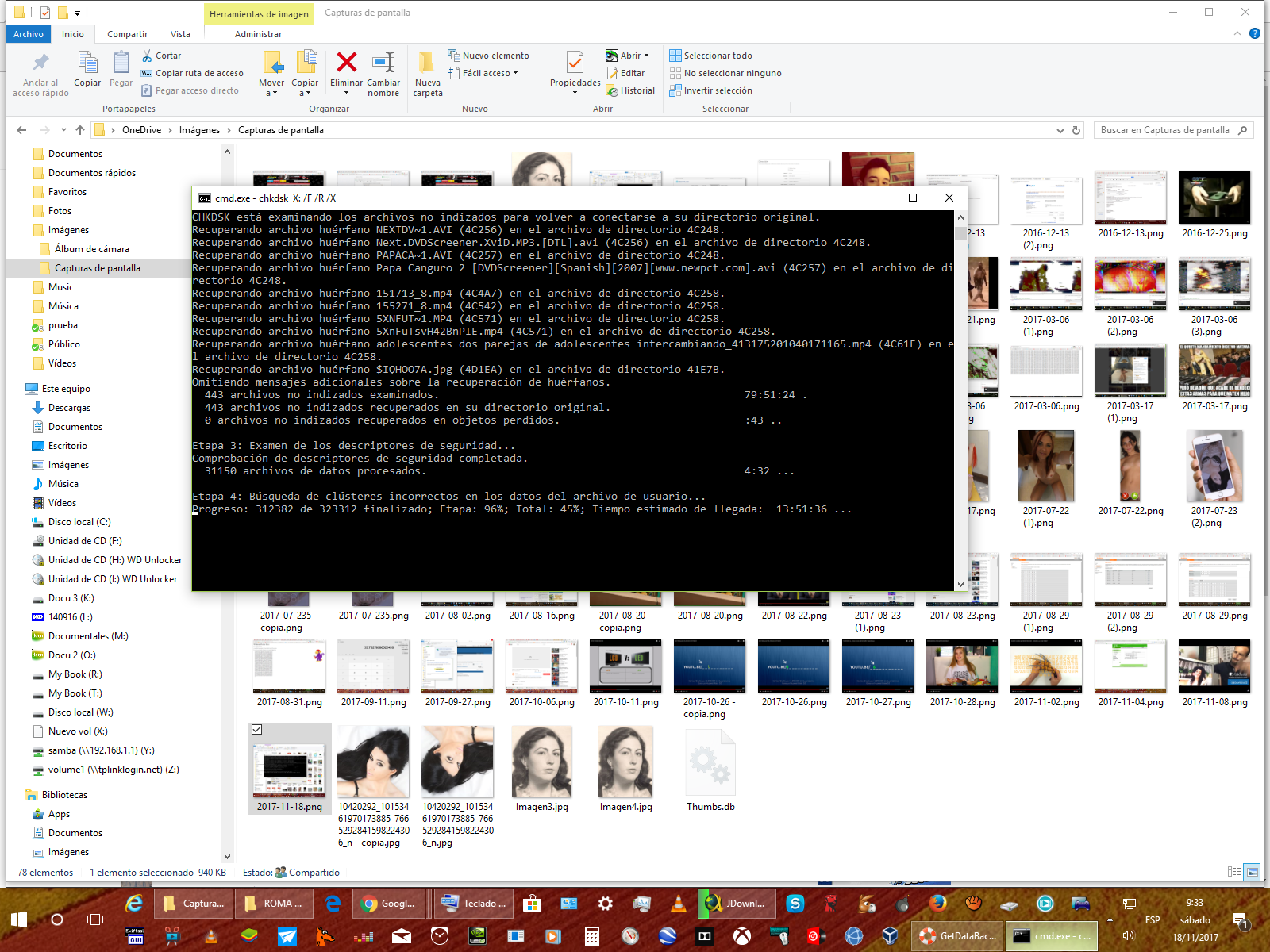Open the address bar history dropdown arrow
The width and height of the screenshot is (1270, 952).
pos(1060,130)
